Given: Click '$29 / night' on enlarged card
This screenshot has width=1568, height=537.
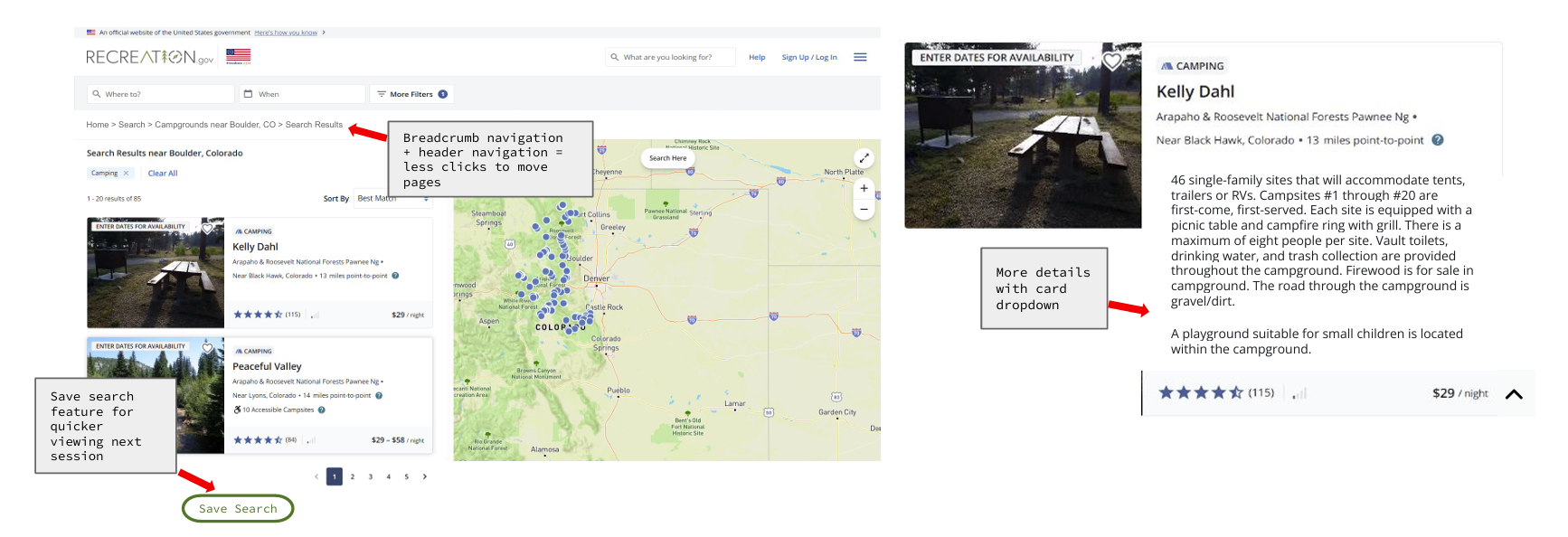Looking at the screenshot, I should coord(1460,393).
